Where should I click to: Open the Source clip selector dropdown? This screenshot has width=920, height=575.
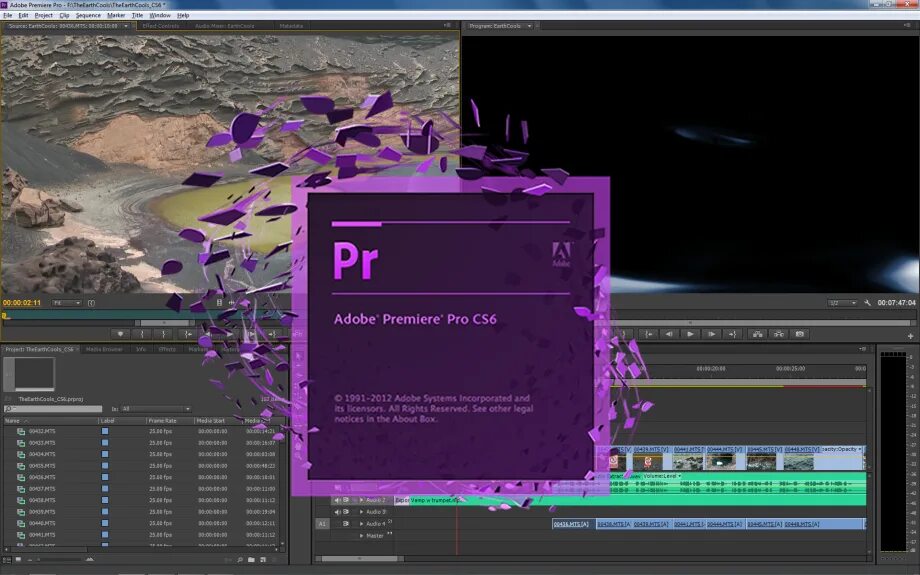click(x=126, y=26)
